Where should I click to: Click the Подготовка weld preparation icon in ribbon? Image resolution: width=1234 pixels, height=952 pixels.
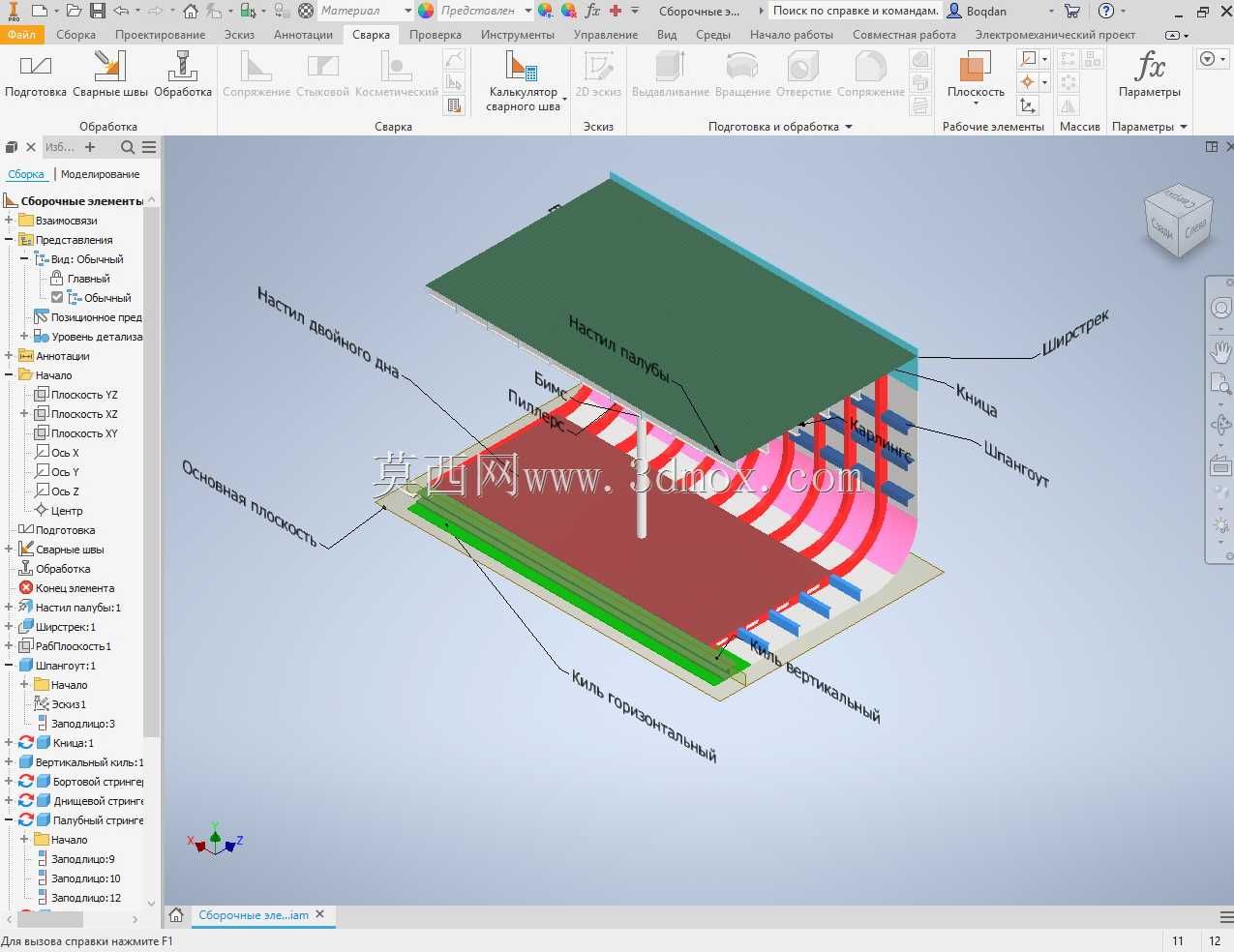[x=36, y=74]
